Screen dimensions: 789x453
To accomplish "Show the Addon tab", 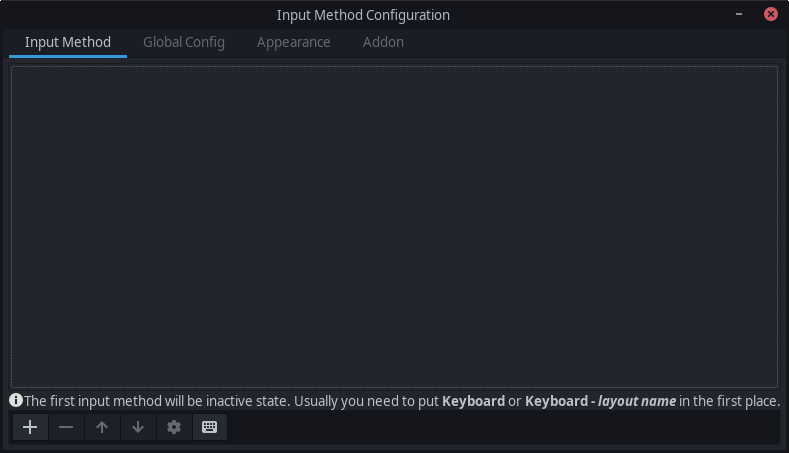I will click(x=383, y=42).
